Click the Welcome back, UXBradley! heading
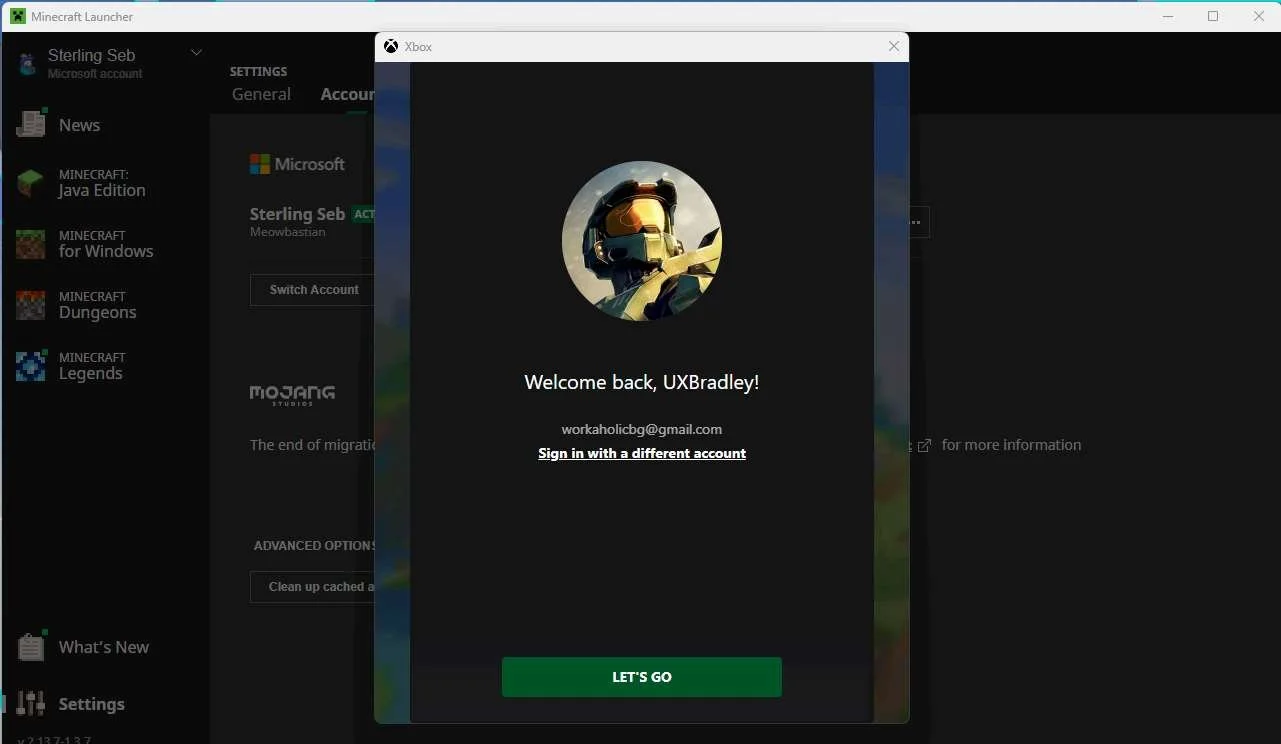 tap(642, 382)
